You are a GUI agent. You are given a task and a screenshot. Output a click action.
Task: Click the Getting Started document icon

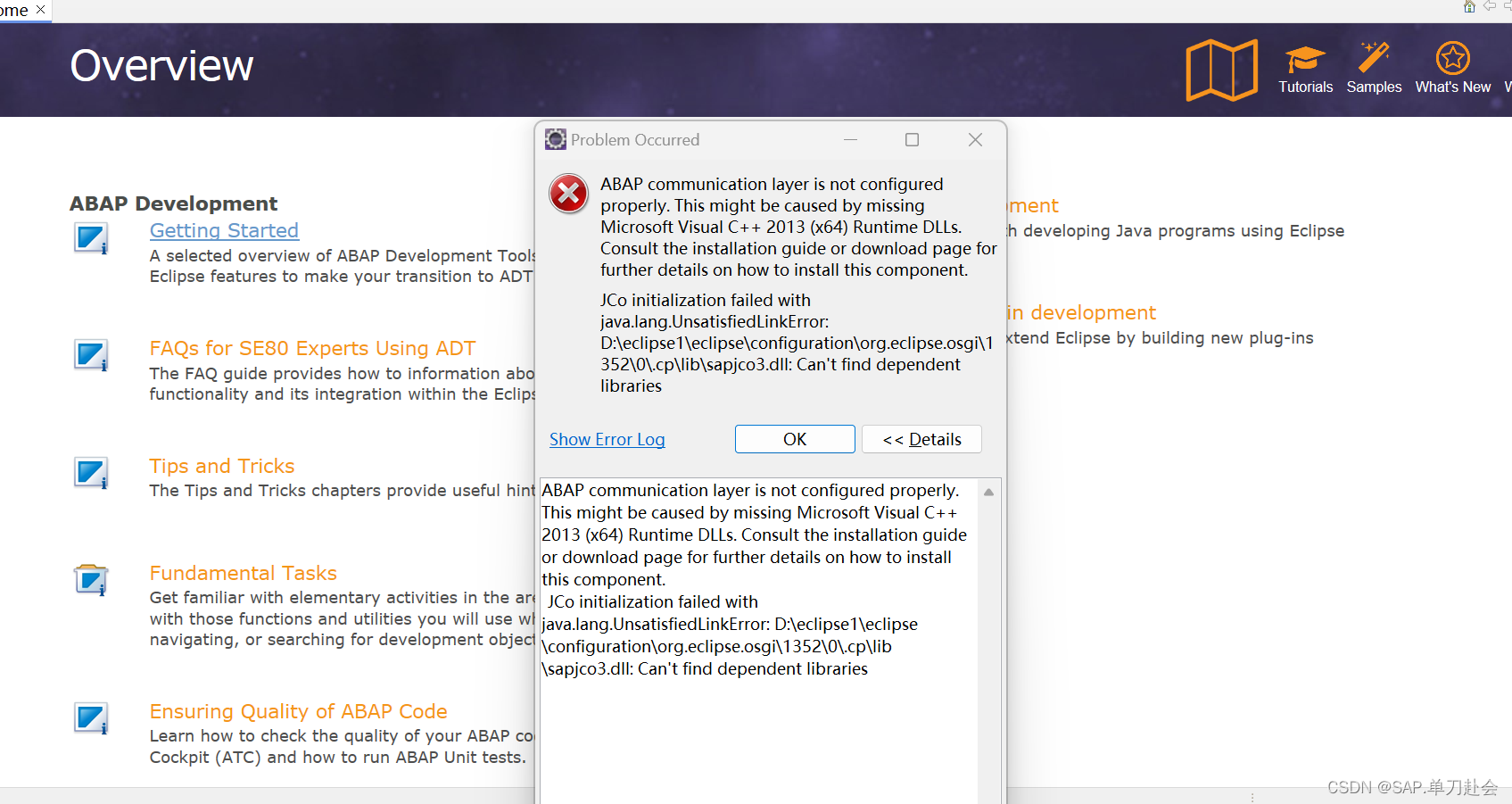91,239
